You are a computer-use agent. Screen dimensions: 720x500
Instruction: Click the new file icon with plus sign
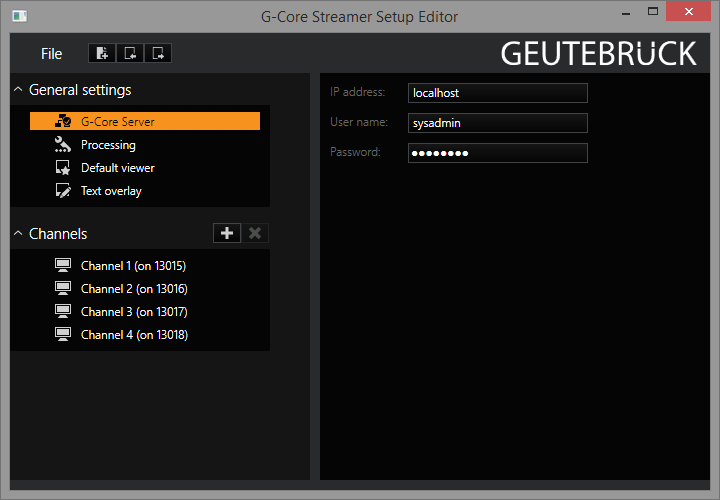[102, 53]
